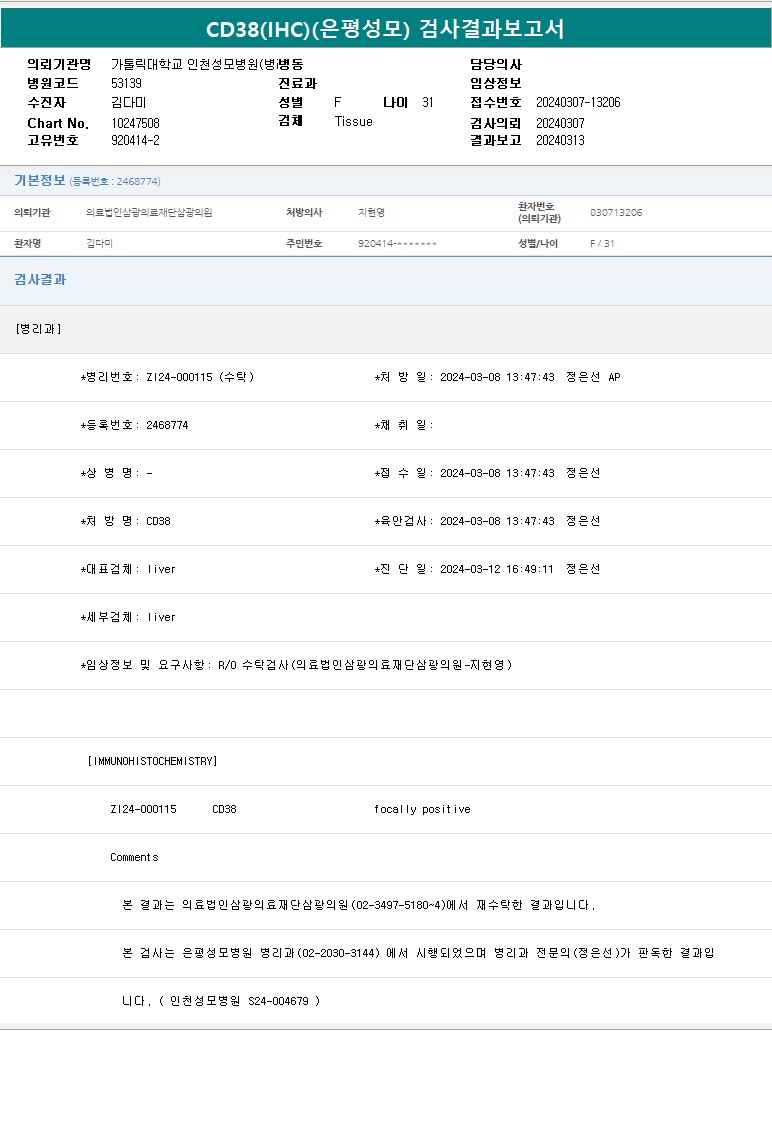The width and height of the screenshot is (772, 1131).
Task: Click the CD38(IHC) report title banner
Action: (x=385, y=29)
